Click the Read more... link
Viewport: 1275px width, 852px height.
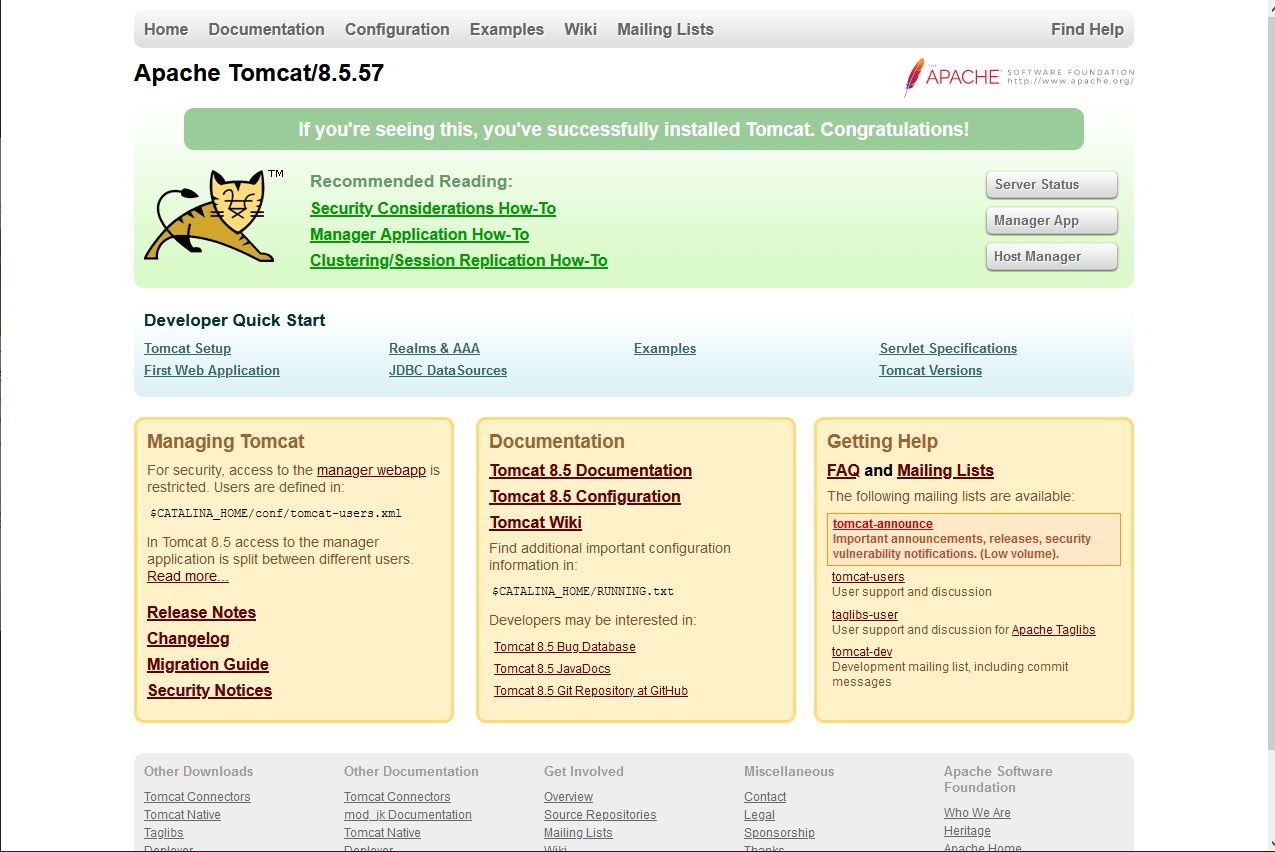pos(187,576)
